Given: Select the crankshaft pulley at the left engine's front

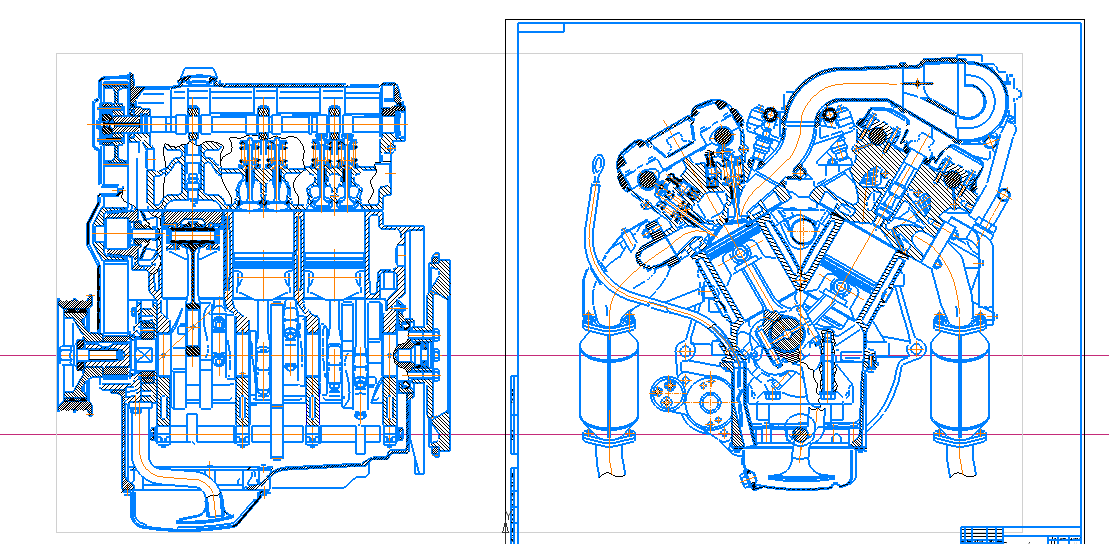Looking at the screenshot, I should pos(76,355).
